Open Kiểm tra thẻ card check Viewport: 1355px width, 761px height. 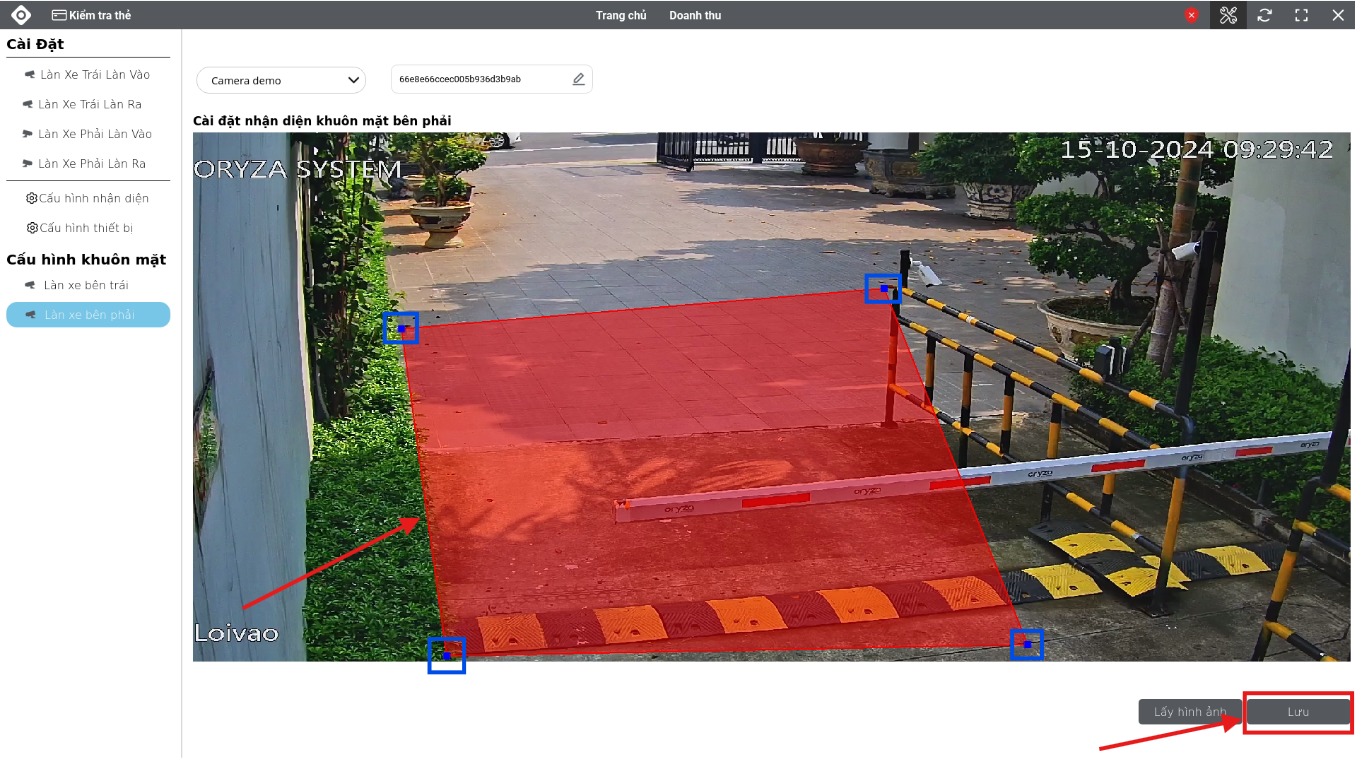(x=91, y=15)
